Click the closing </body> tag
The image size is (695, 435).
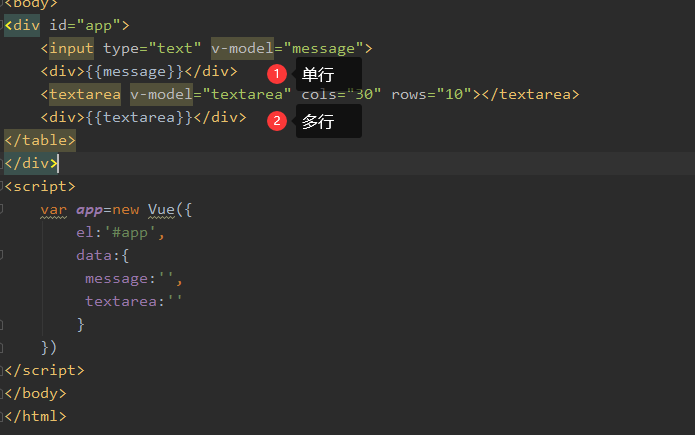[35, 394]
